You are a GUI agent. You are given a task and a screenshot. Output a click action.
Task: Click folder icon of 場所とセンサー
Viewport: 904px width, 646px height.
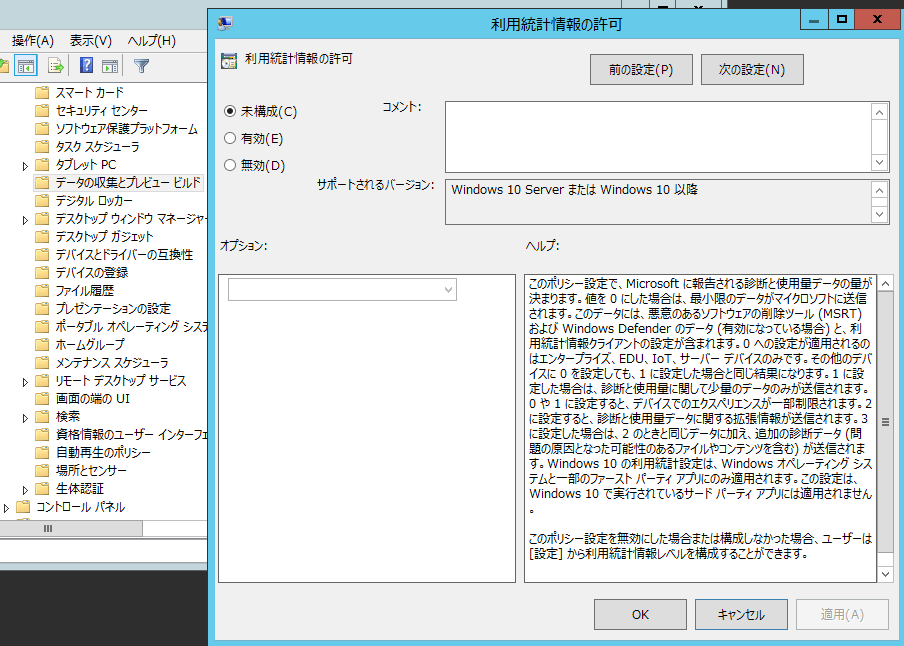(42, 471)
